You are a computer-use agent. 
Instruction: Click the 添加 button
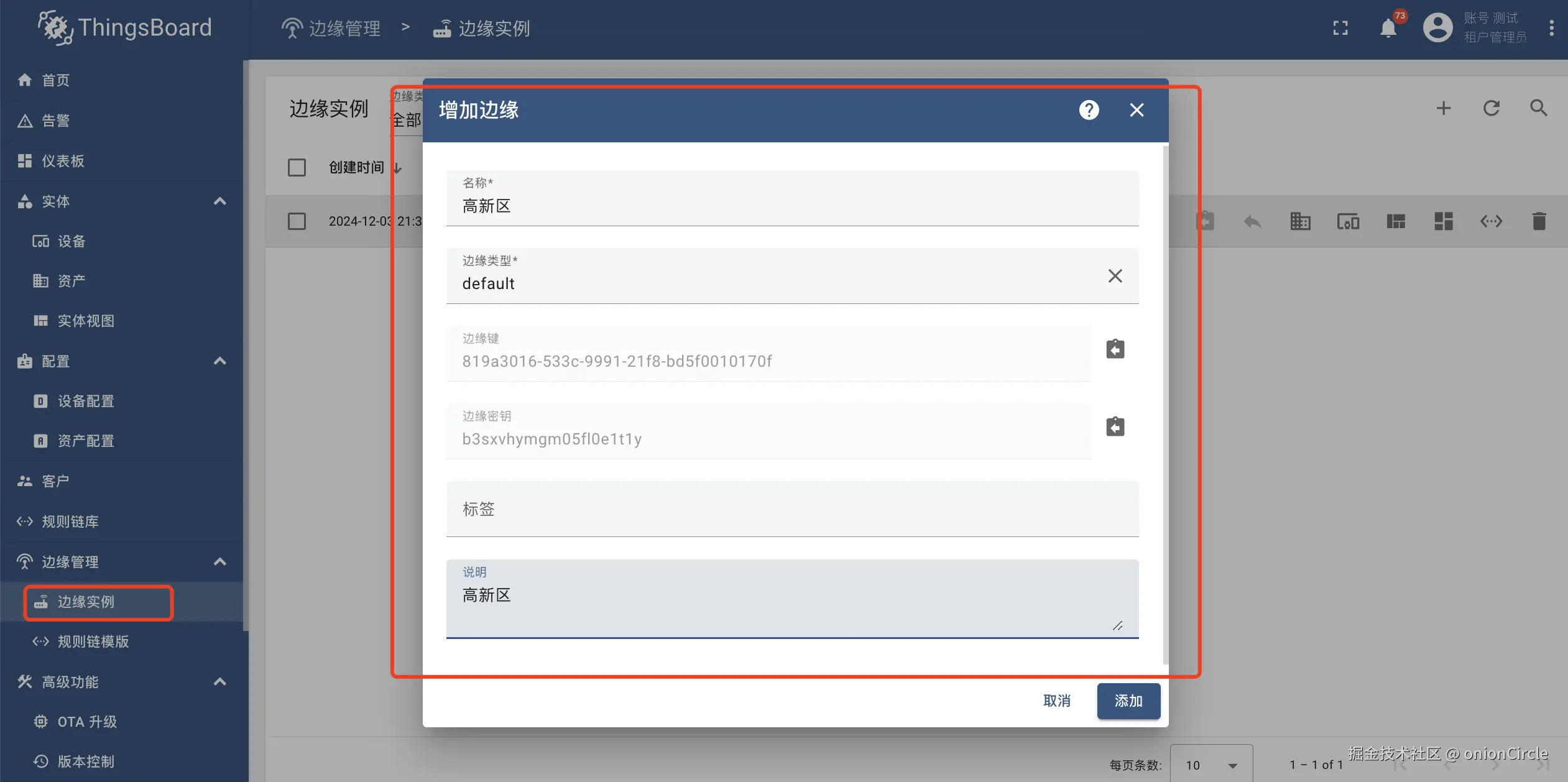click(1128, 701)
